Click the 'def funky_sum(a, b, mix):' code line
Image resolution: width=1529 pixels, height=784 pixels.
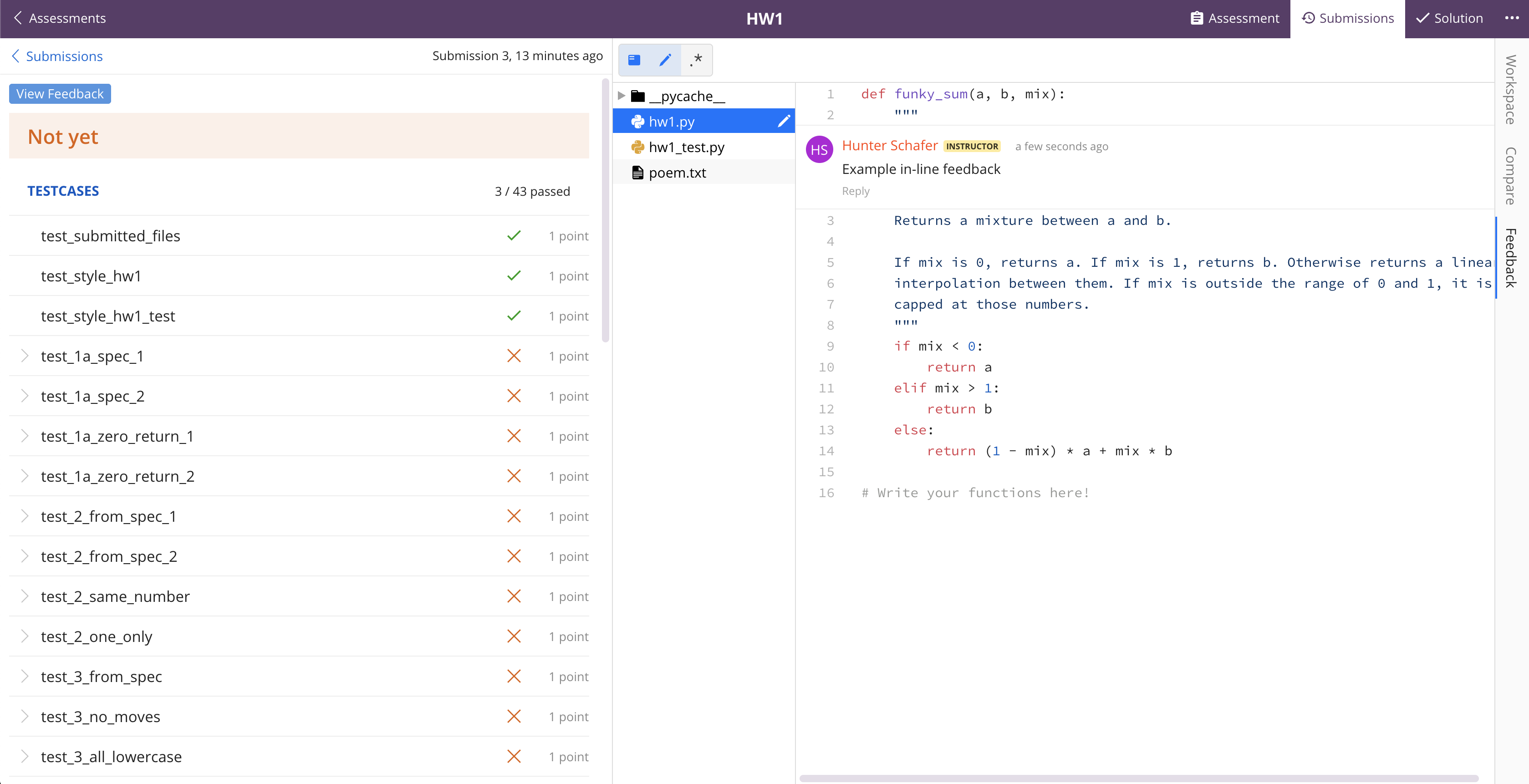click(963, 94)
